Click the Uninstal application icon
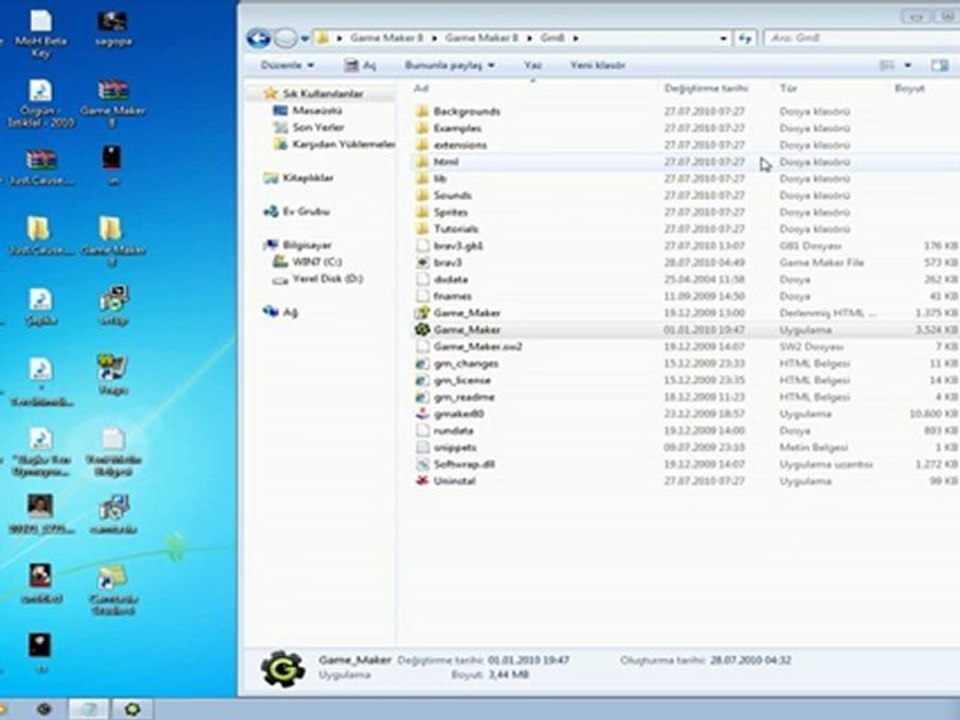Image resolution: width=960 pixels, height=720 pixels. coord(422,481)
